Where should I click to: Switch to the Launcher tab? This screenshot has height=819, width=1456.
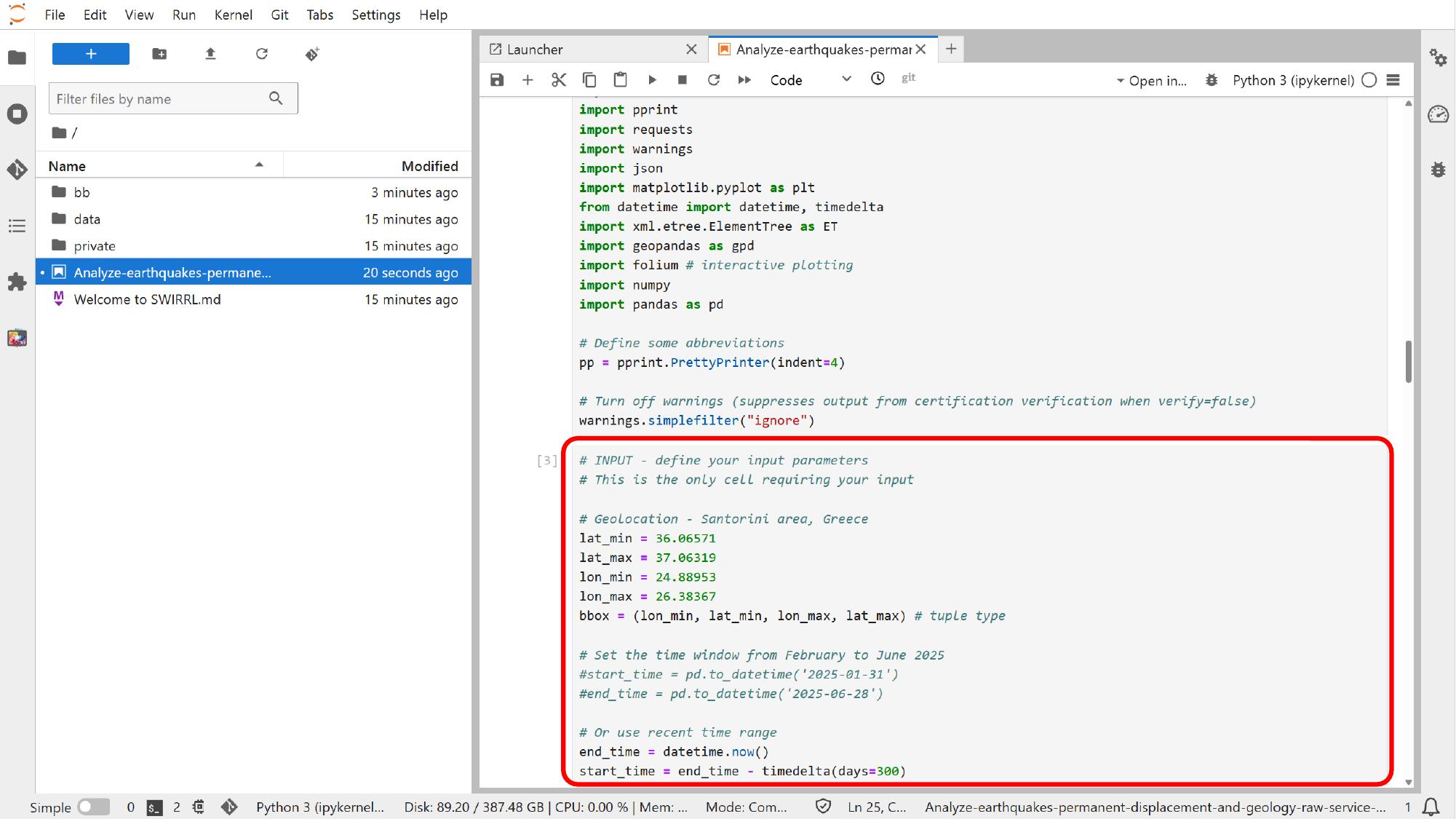(x=535, y=50)
